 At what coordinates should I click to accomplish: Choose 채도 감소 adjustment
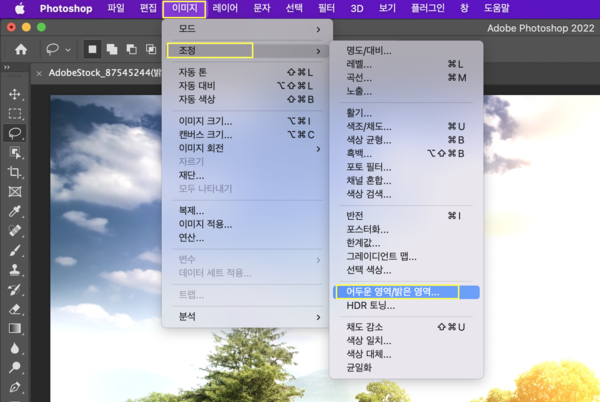coord(406,327)
